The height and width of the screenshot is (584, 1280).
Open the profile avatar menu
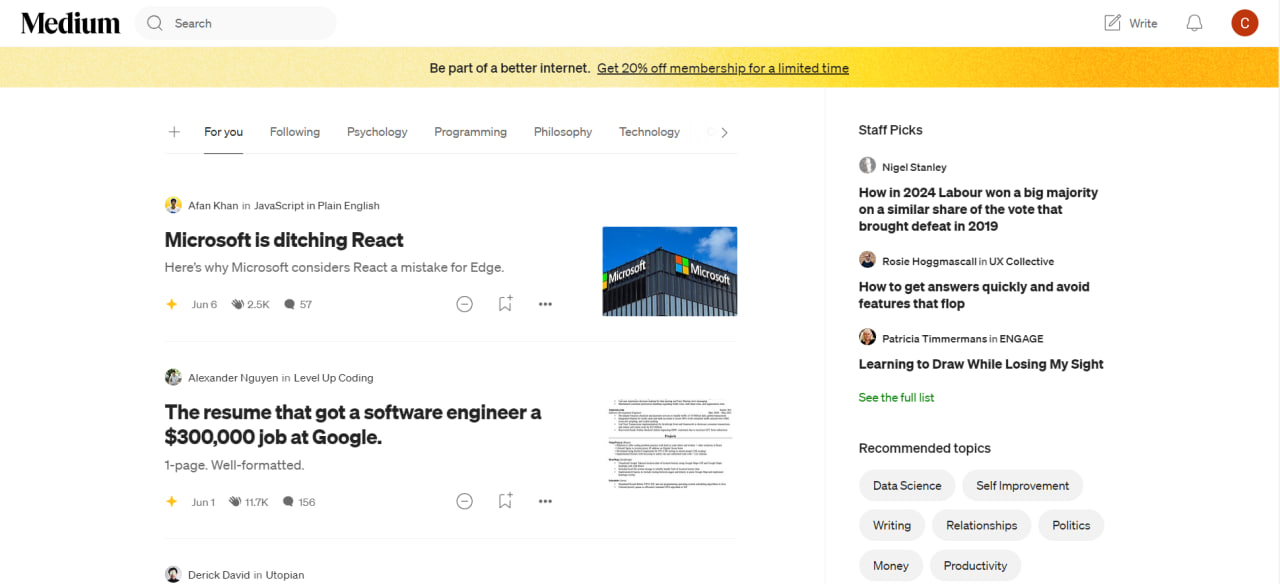[1245, 23]
